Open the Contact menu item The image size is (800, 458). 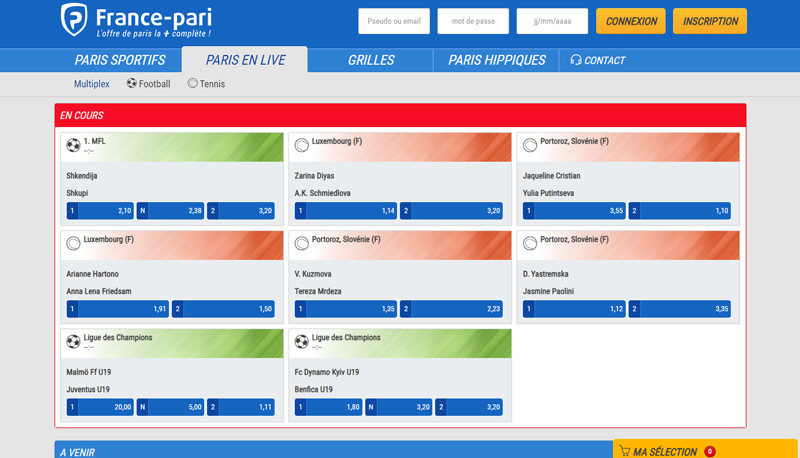597,60
